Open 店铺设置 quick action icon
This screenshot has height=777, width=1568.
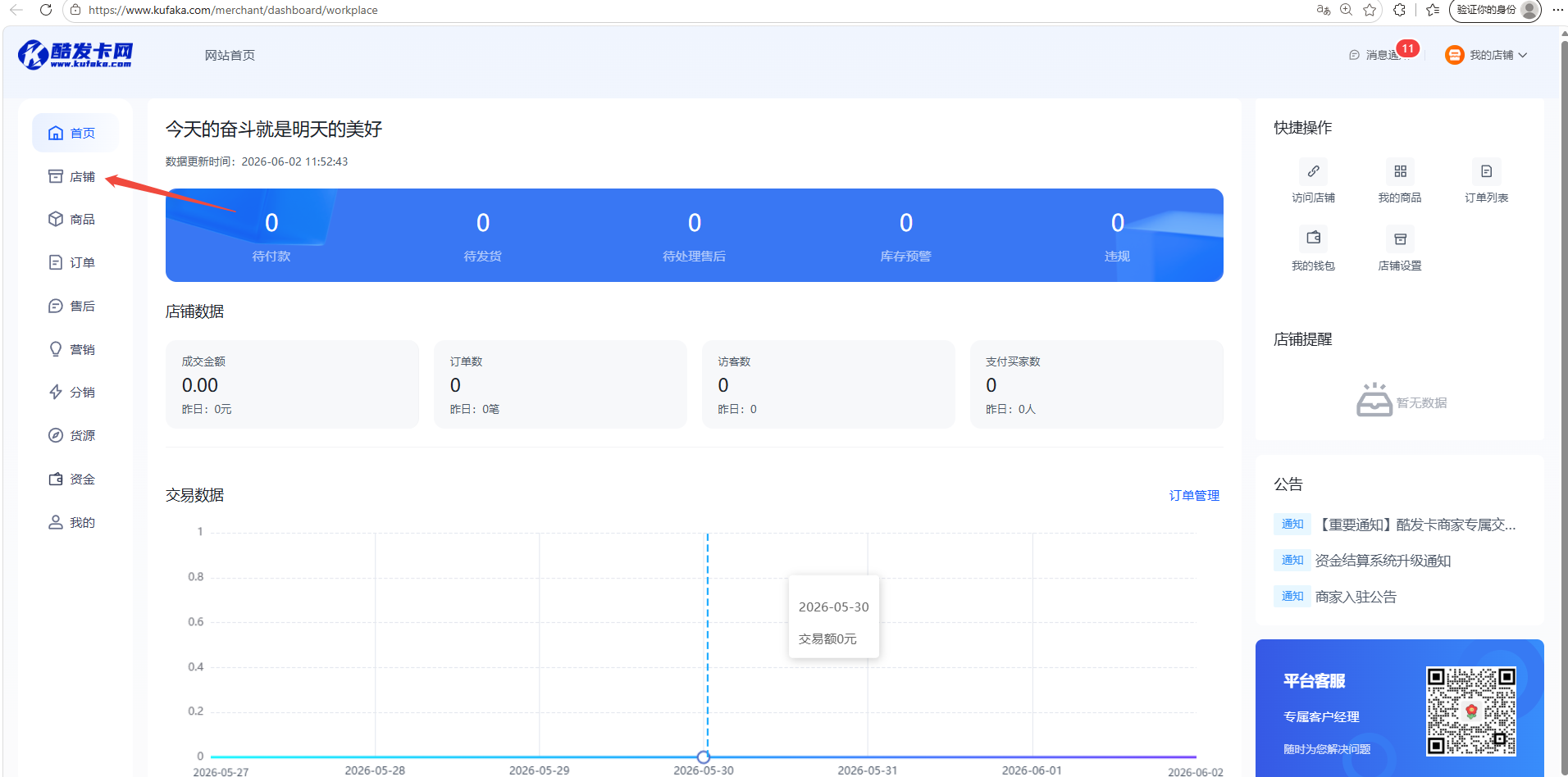coord(1400,239)
